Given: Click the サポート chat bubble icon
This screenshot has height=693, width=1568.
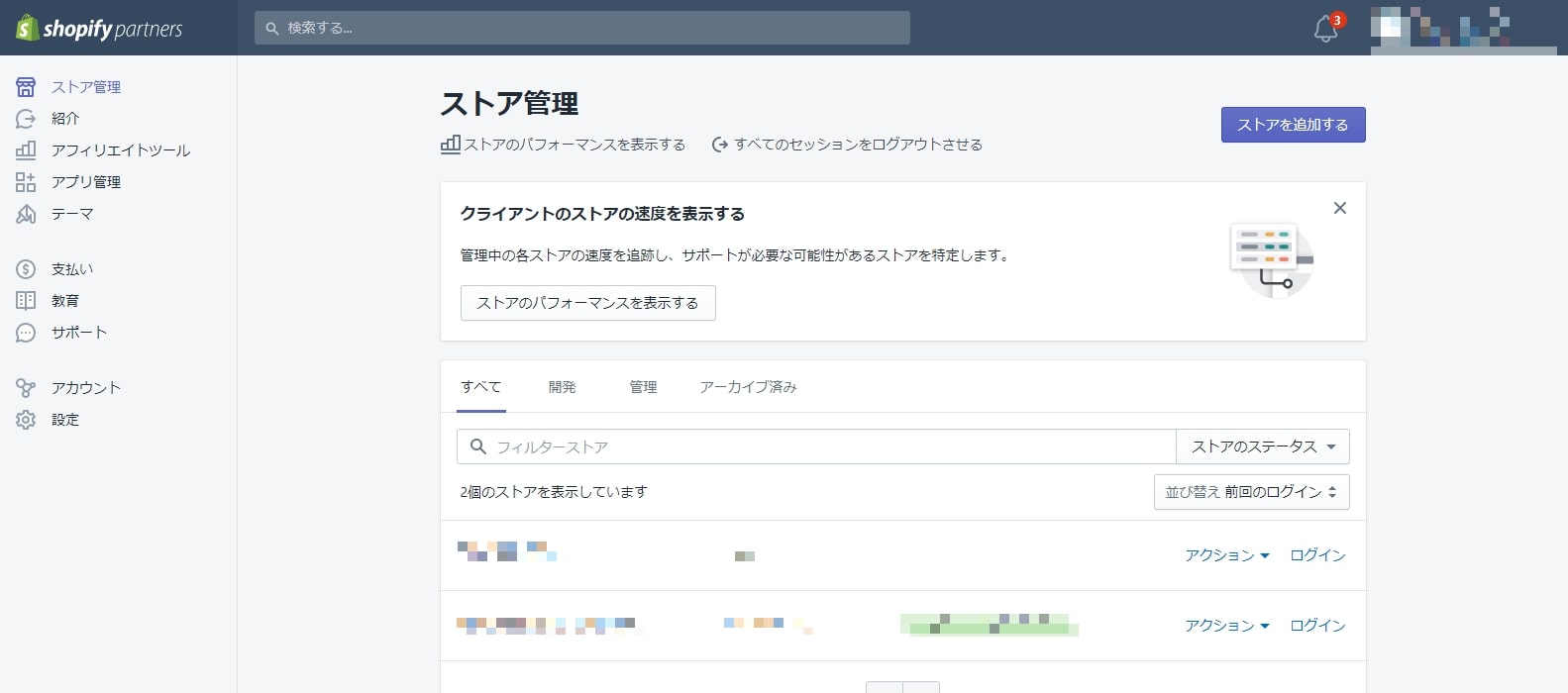Looking at the screenshot, I should (x=26, y=333).
